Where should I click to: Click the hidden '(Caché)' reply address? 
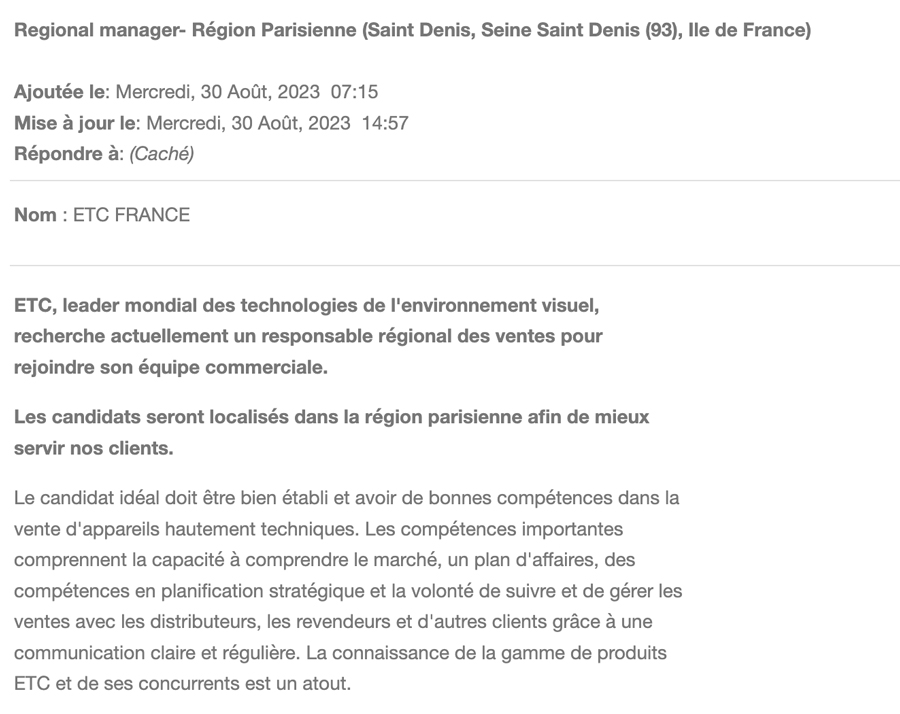click(162, 154)
